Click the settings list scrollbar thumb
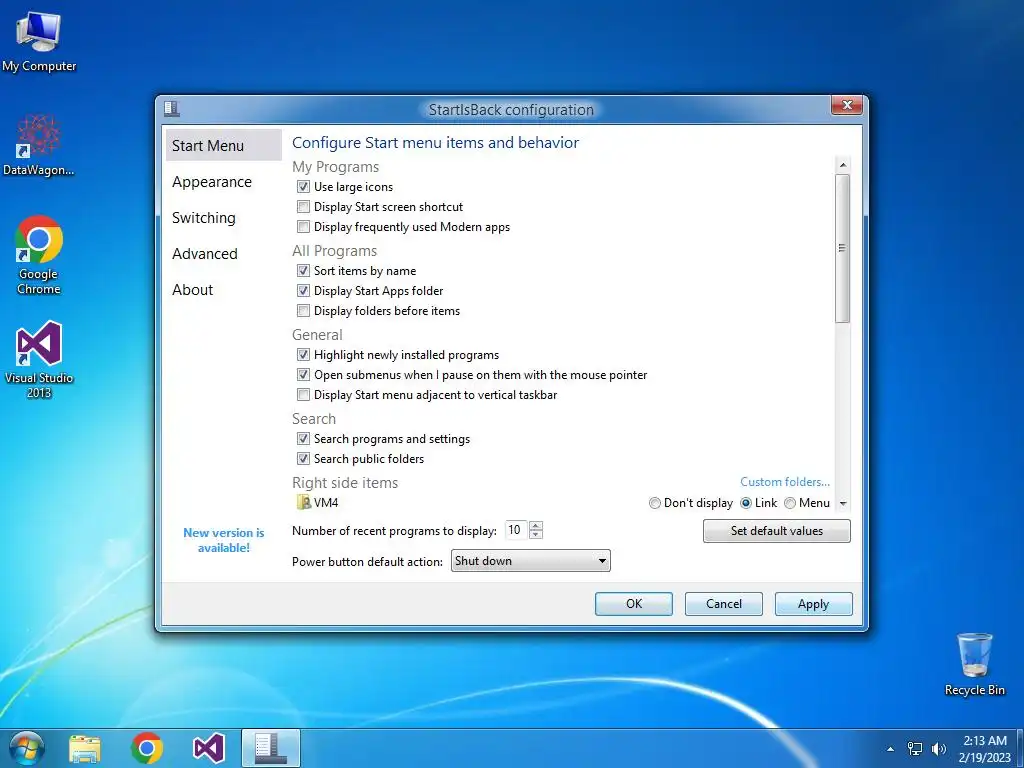 coord(842,248)
